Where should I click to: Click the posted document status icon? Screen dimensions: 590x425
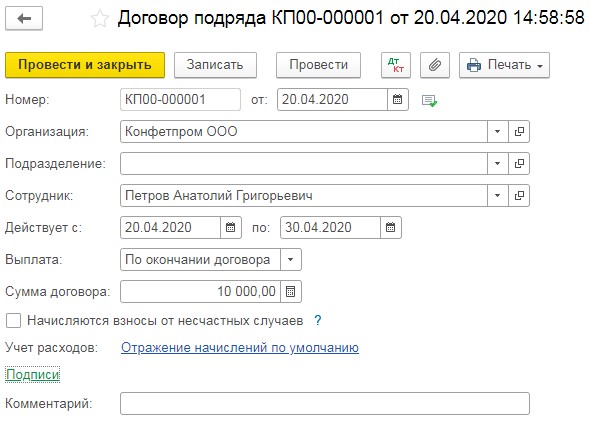(429, 100)
